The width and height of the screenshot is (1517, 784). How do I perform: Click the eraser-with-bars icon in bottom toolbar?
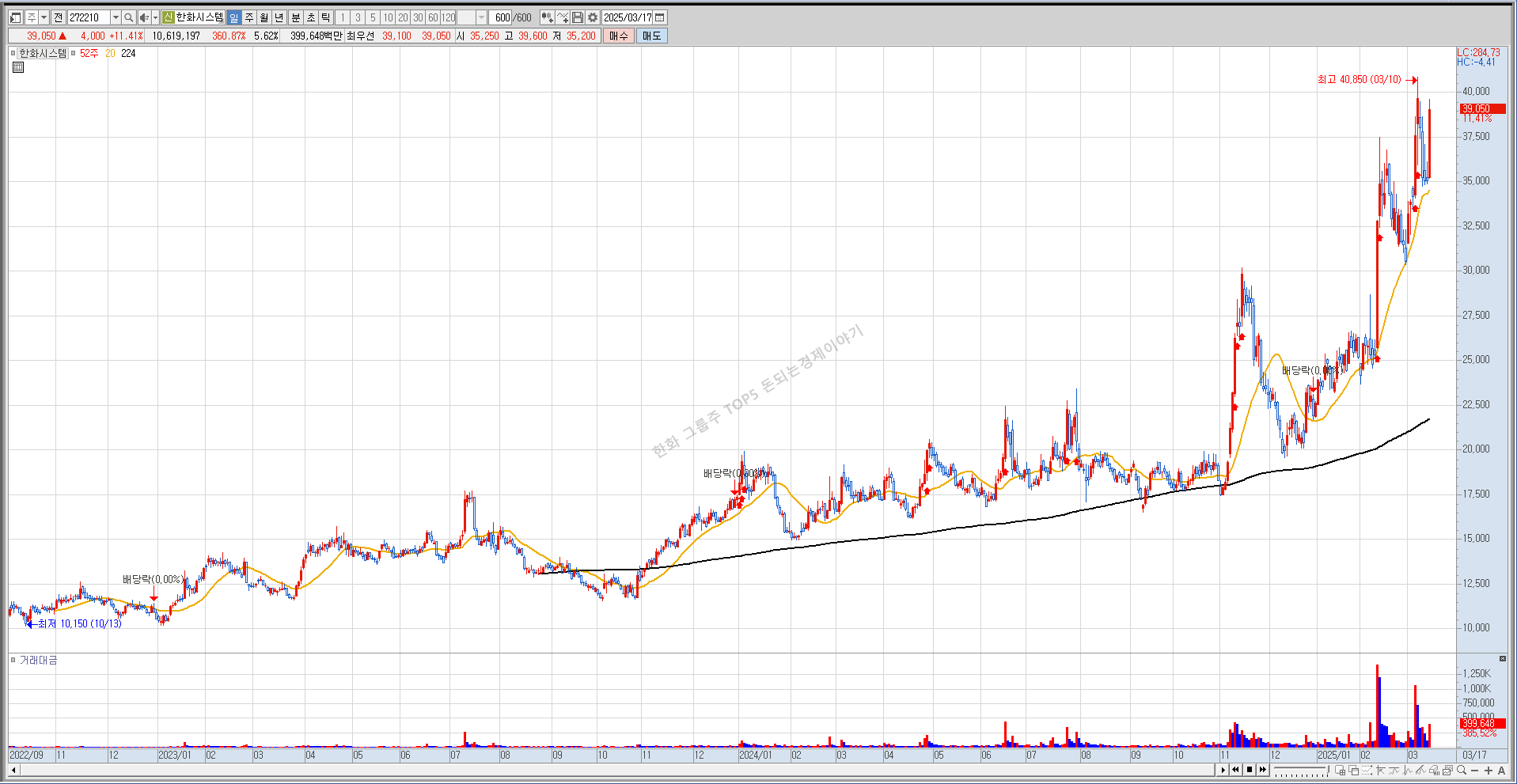click(x=1434, y=770)
